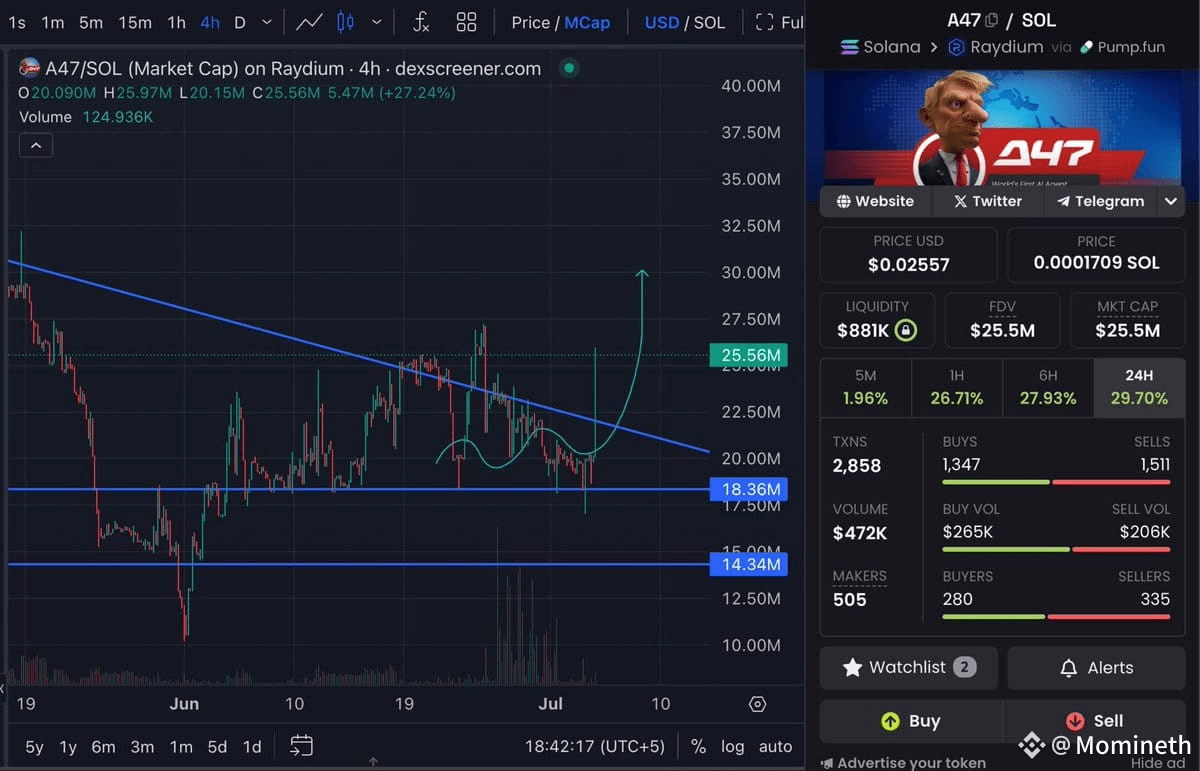Screen dimensions: 1200x771
Task: Click the 14.34M horizontal line label
Action: (x=748, y=564)
